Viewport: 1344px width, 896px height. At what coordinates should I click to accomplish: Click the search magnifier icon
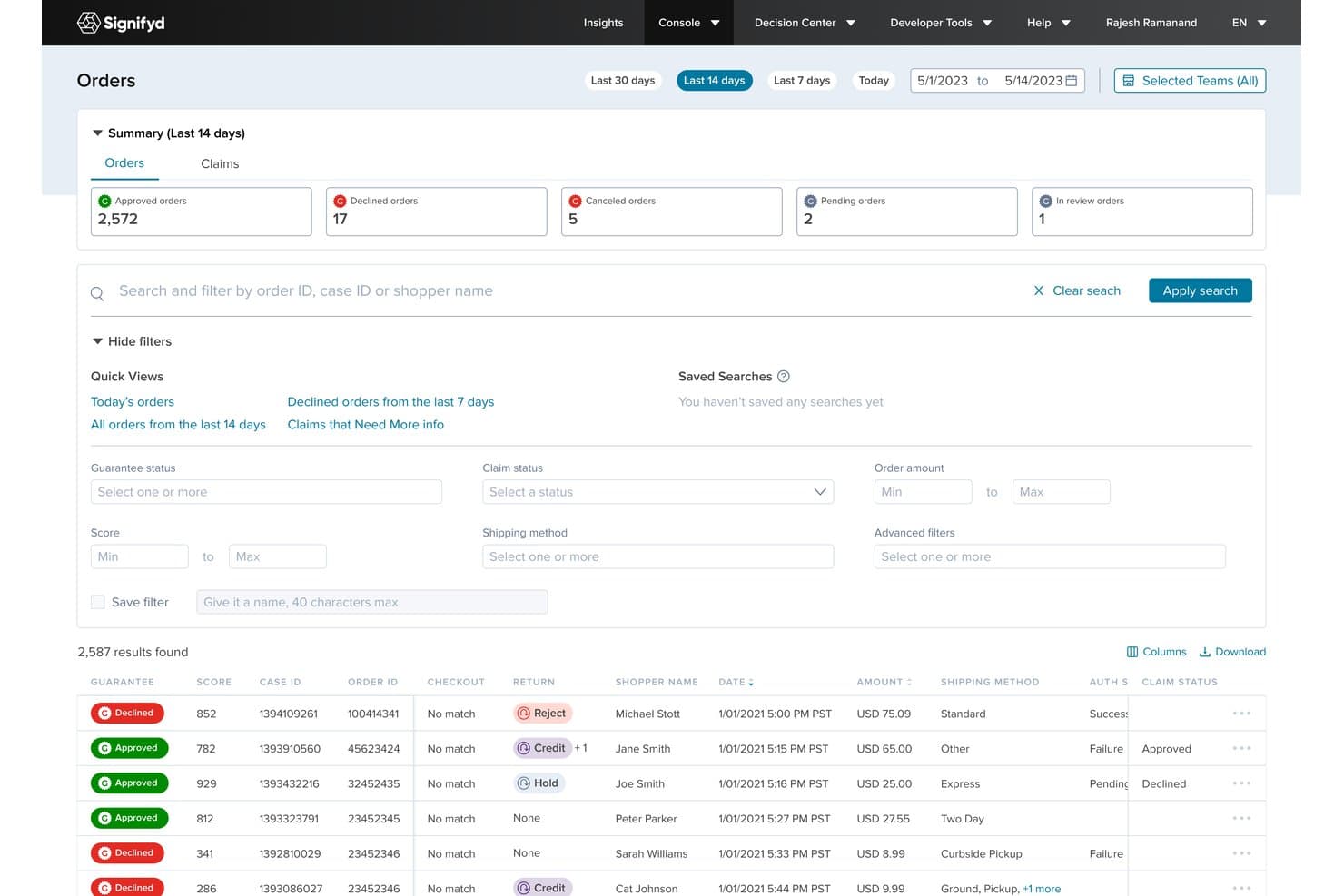tap(97, 293)
